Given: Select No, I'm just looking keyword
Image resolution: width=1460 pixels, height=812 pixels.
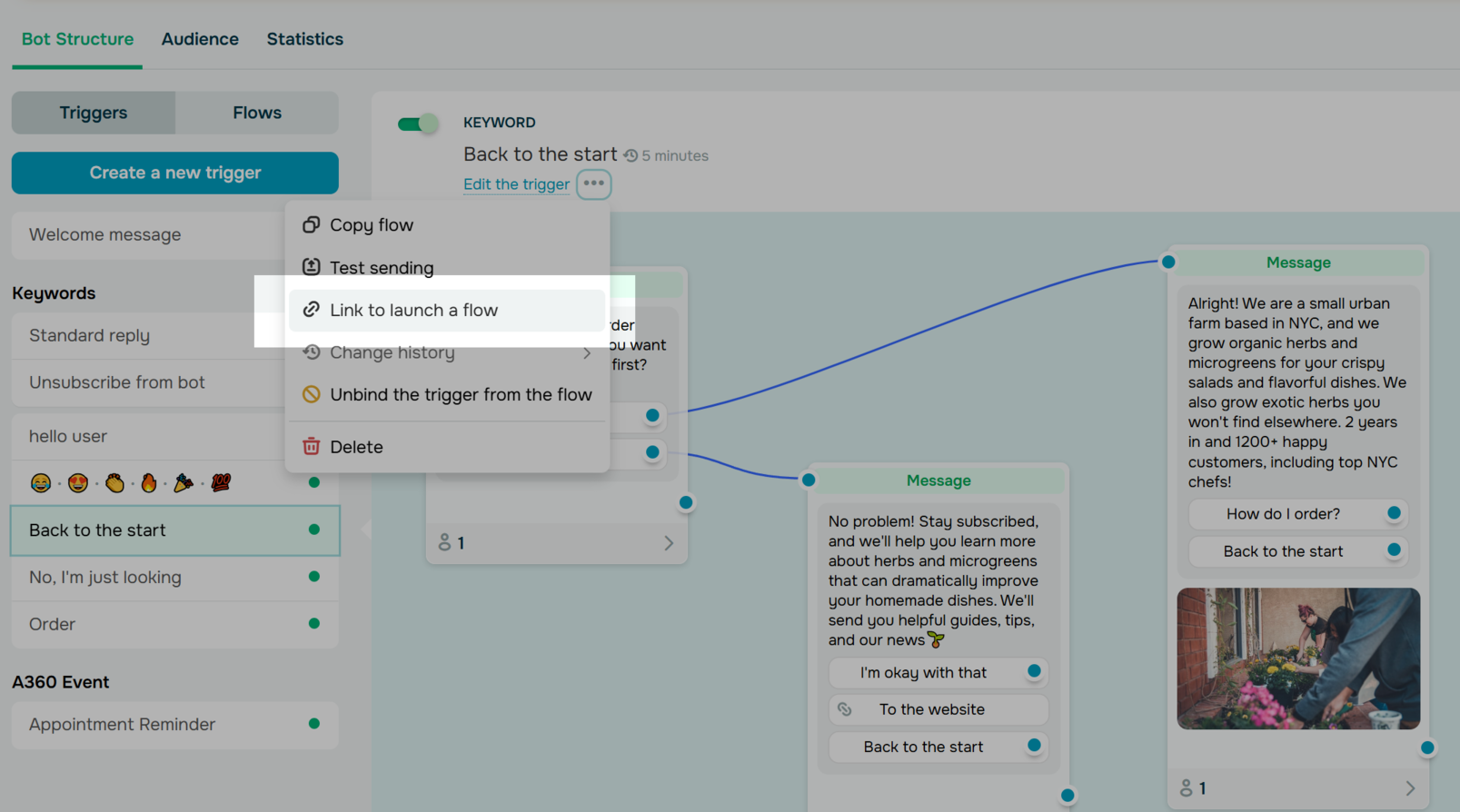Looking at the screenshot, I should pyautogui.click(x=175, y=577).
